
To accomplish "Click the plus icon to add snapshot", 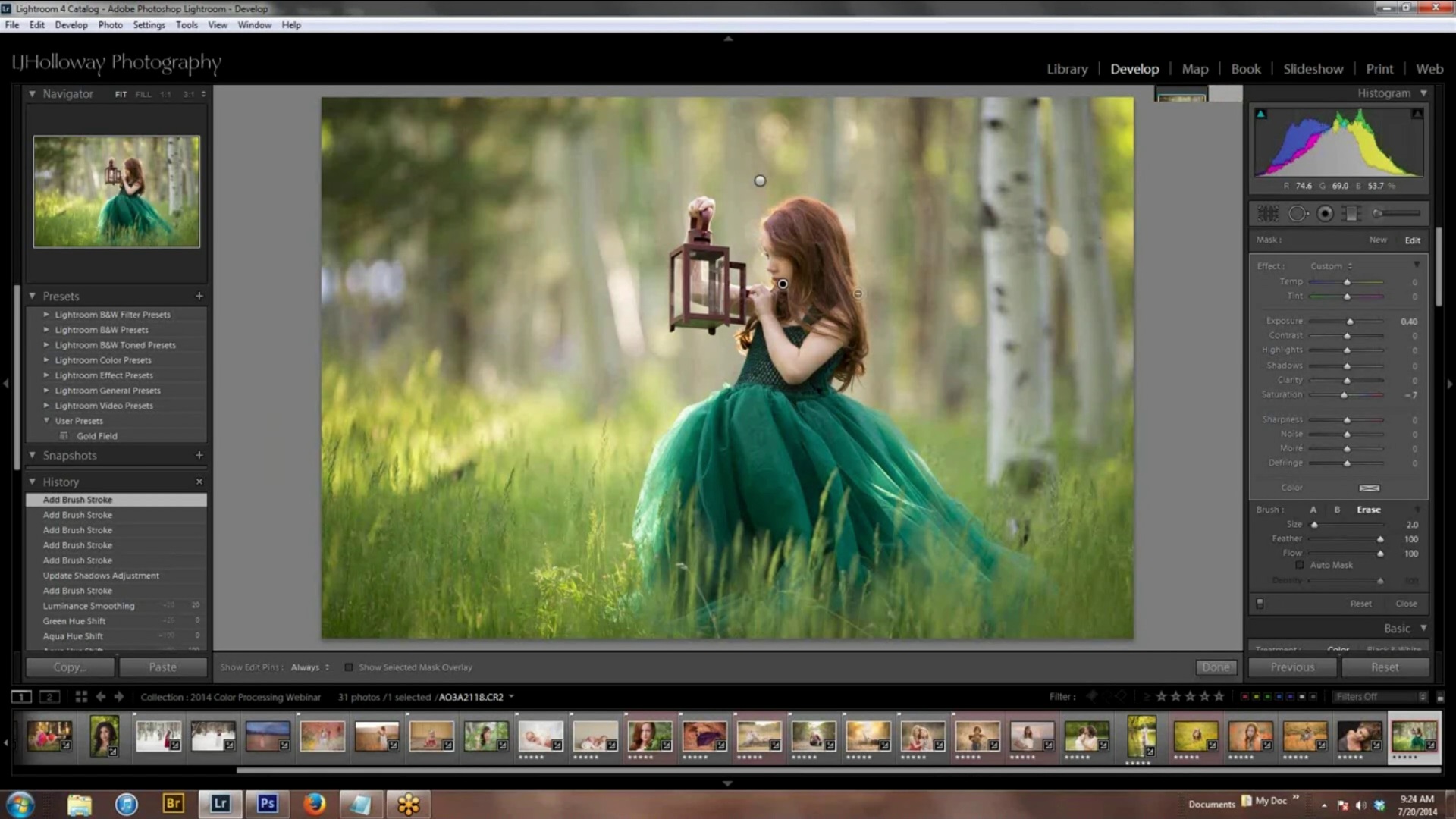I will coord(199,455).
